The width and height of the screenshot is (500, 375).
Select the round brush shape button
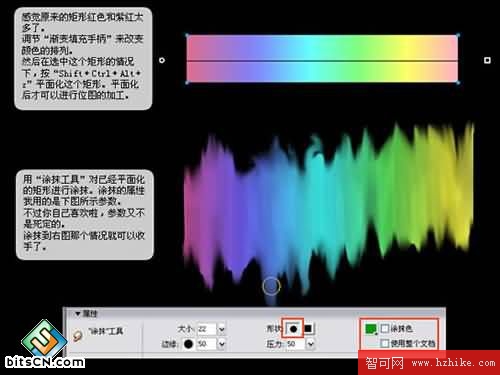tap(293, 329)
